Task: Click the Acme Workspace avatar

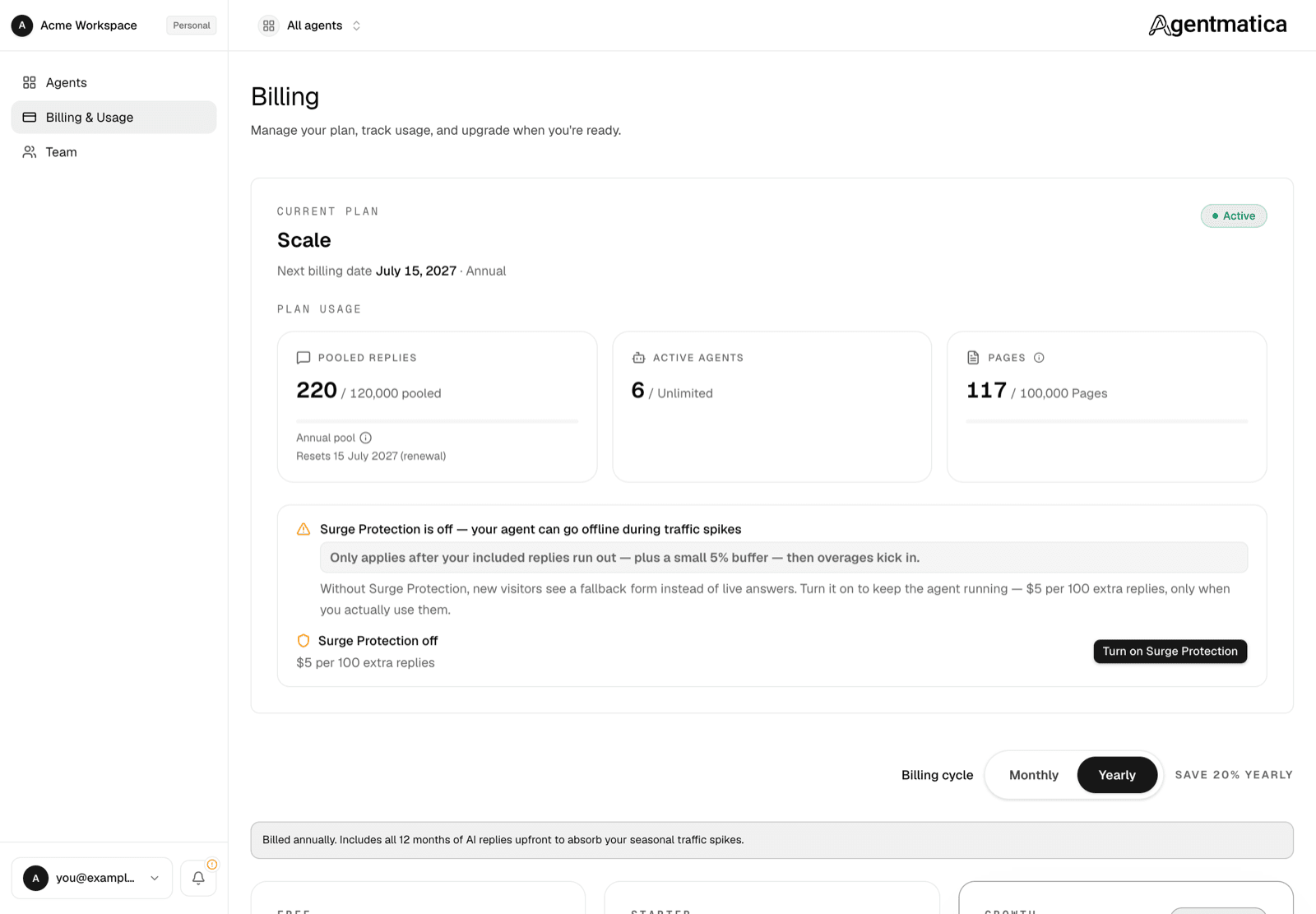Action: coord(22,26)
